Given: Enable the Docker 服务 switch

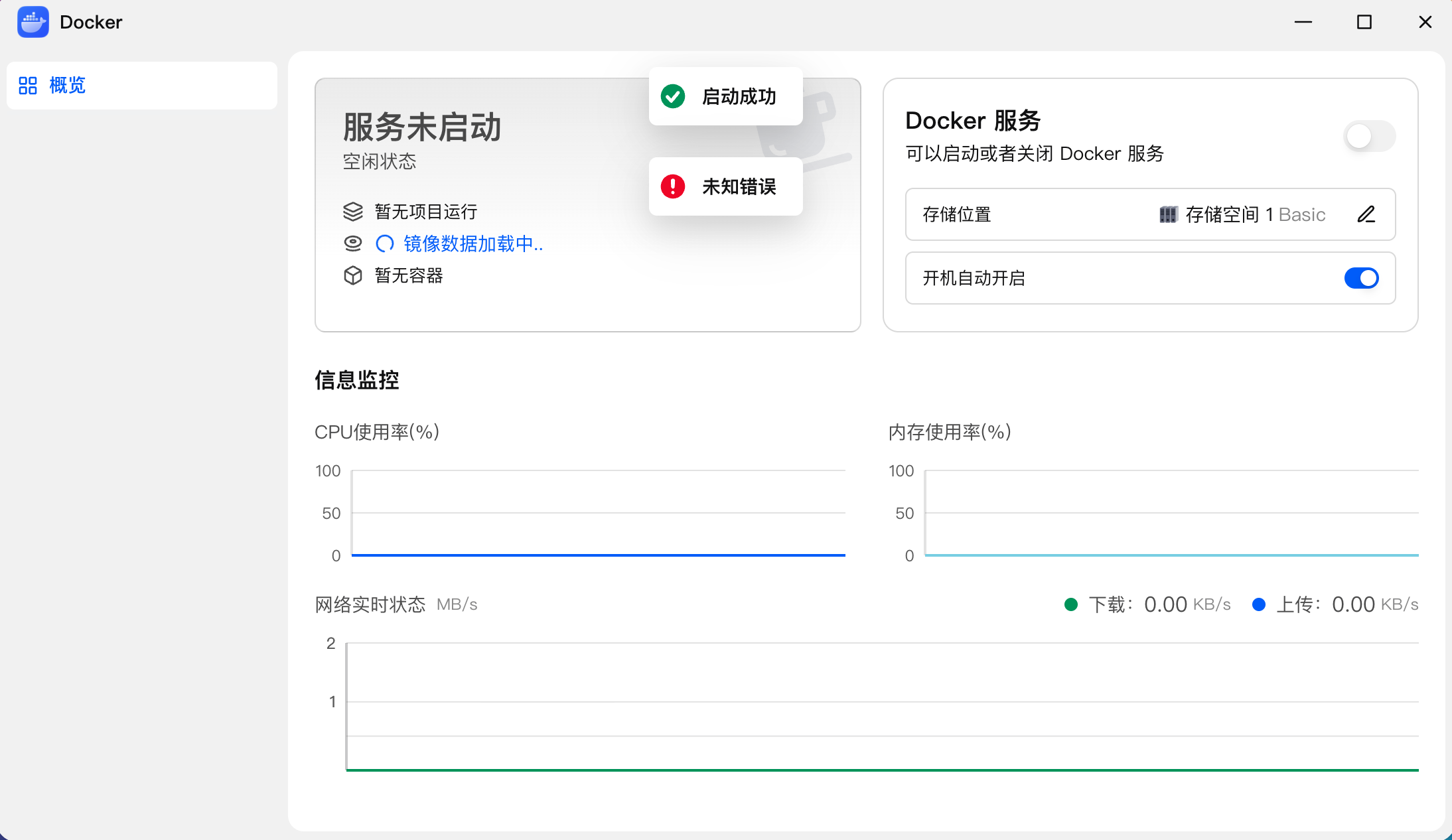Looking at the screenshot, I should pyautogui.click(x=1369, y=136).
